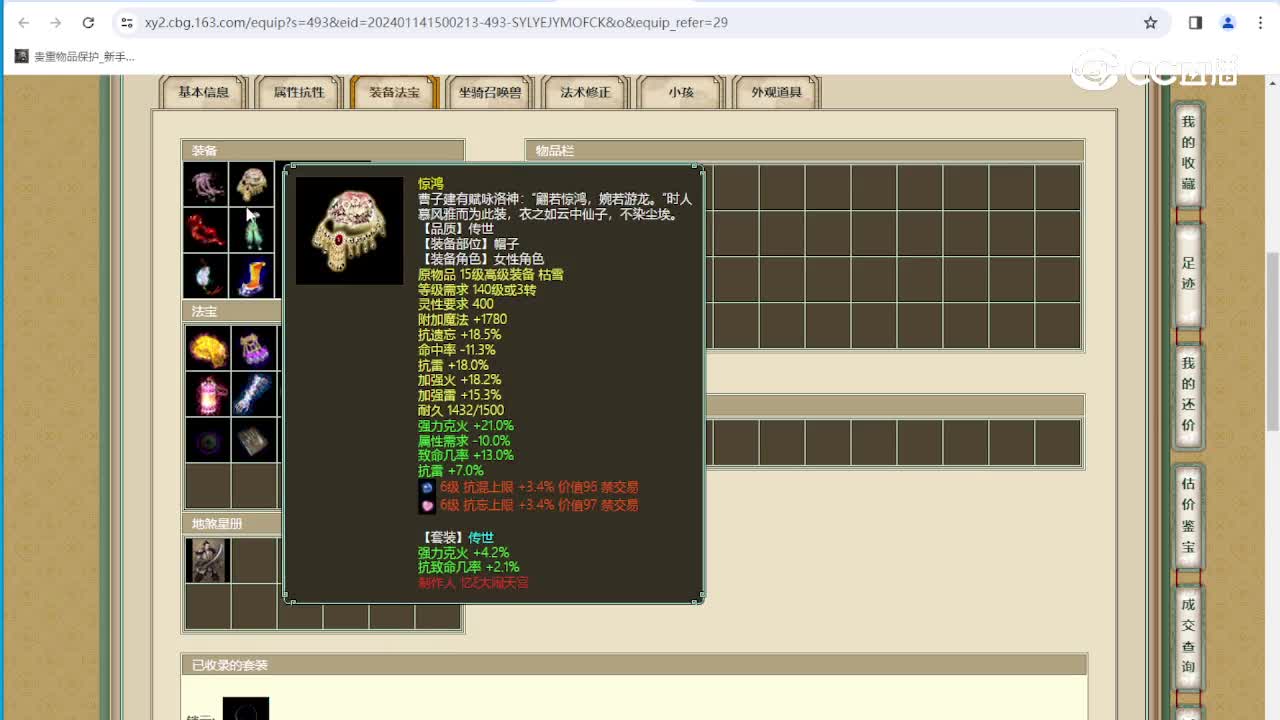Click the 法宝 section header

pos(232,312)
